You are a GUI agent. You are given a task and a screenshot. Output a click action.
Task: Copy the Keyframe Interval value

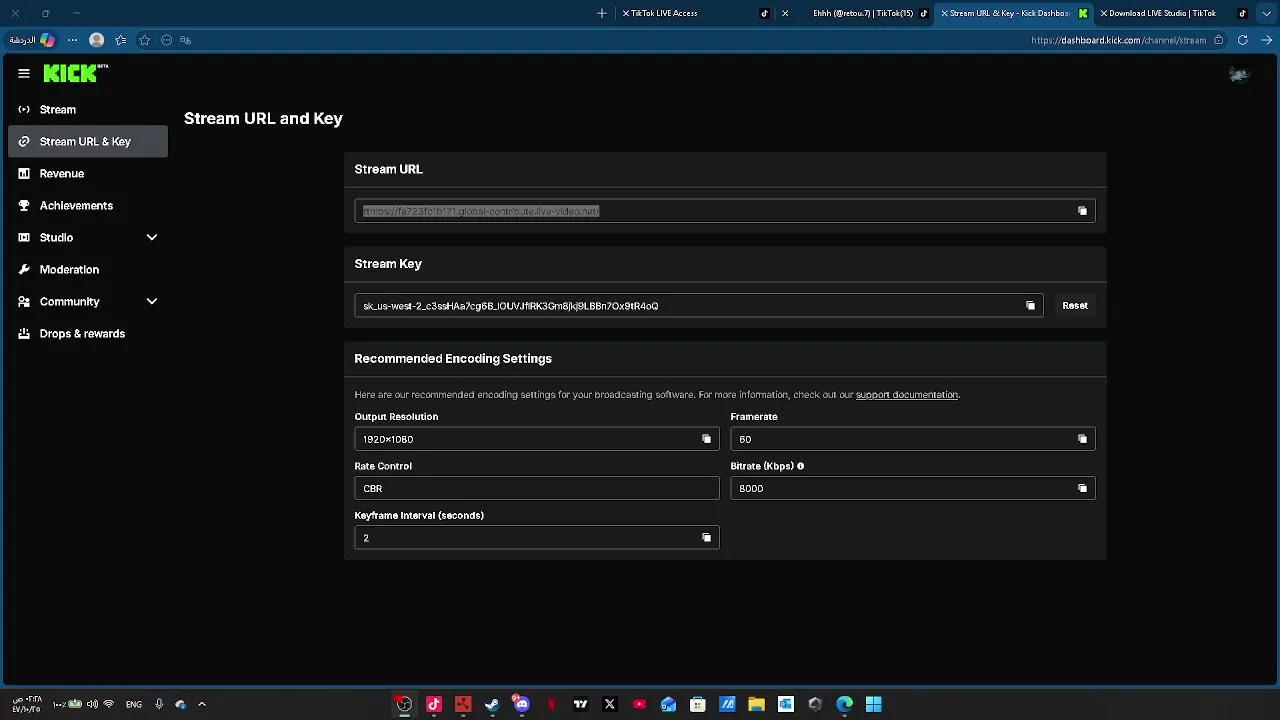coord(706,538)
